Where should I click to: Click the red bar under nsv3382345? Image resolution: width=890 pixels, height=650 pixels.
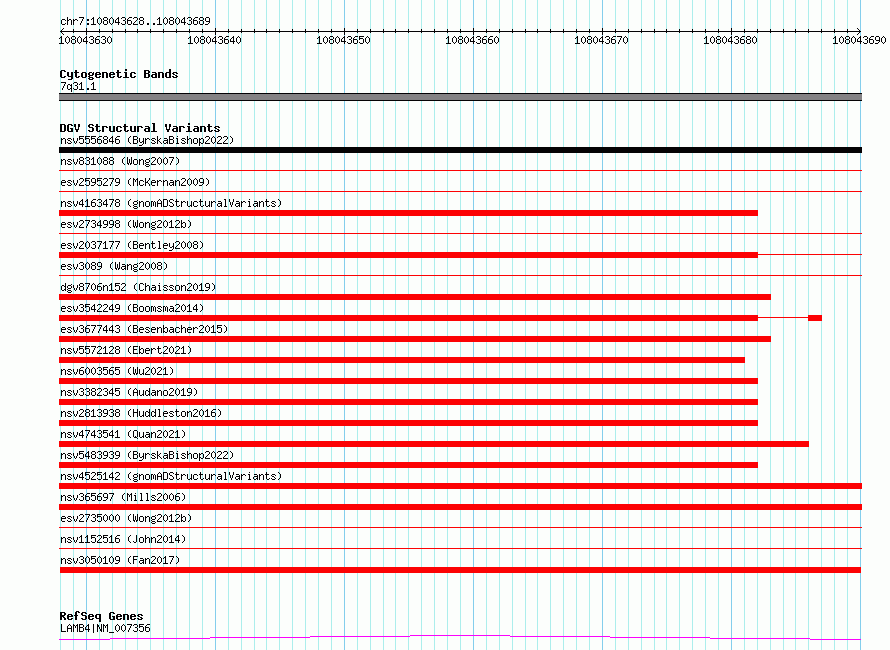[409, 402]
